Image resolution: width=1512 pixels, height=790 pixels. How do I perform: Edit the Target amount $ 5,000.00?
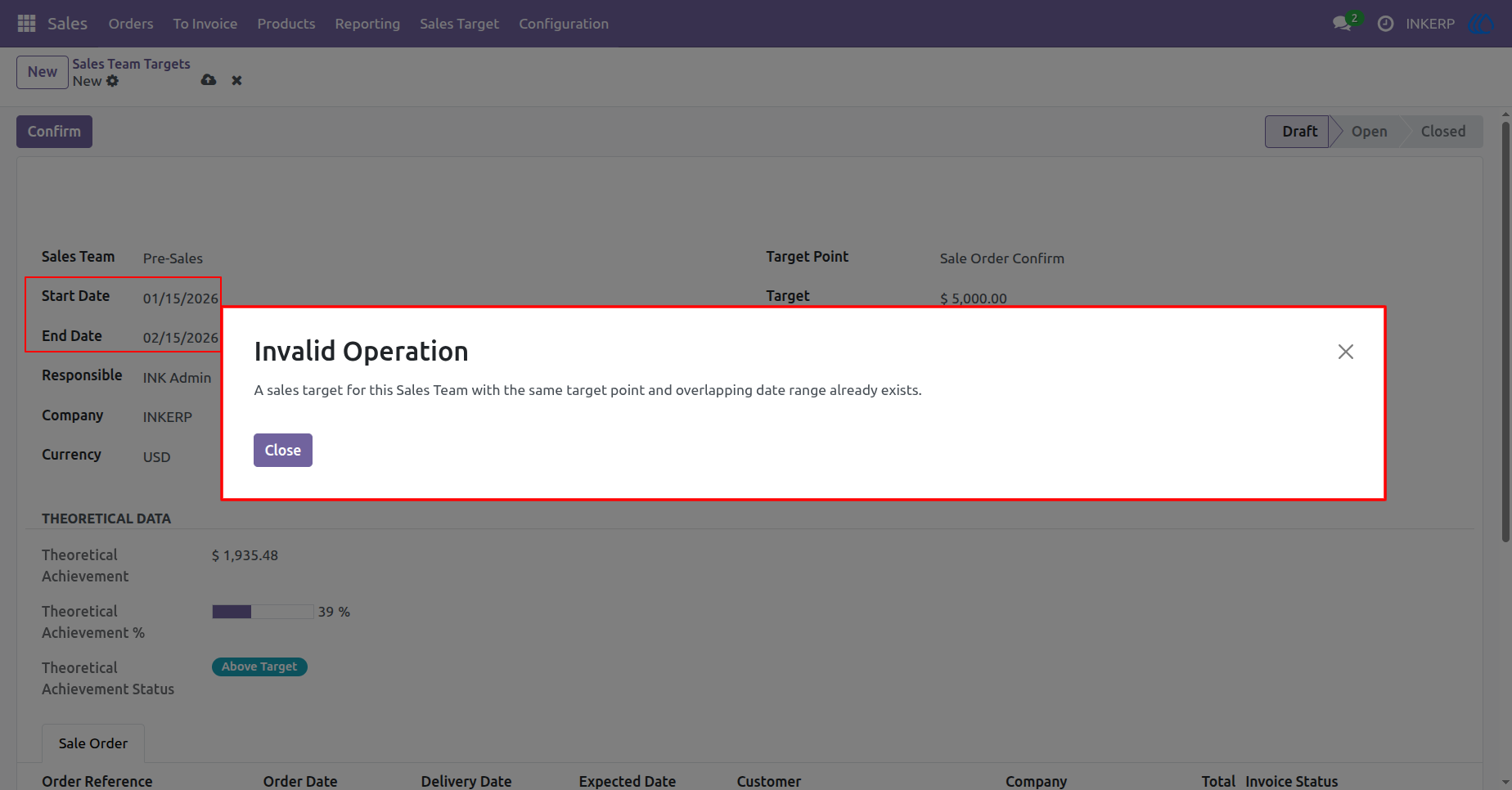[x=974, y=298]
